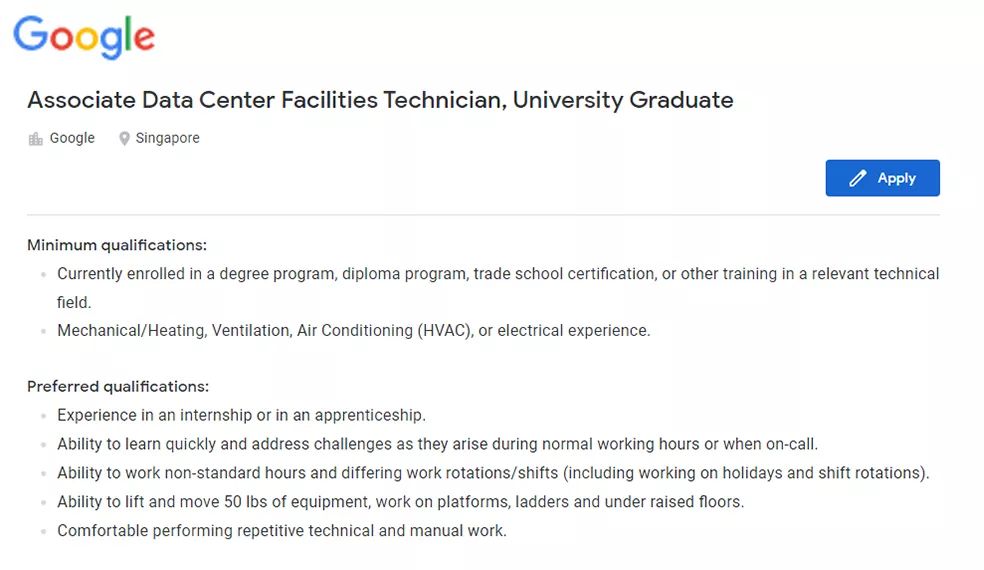Open the Google company name link
984x570 pixels.
[x=72, y=138]
